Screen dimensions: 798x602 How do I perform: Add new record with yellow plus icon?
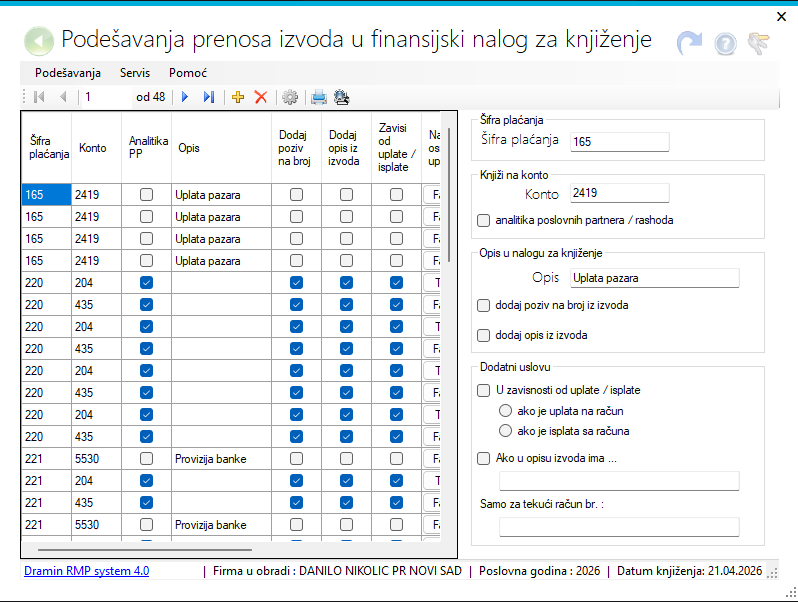[238, 97]
